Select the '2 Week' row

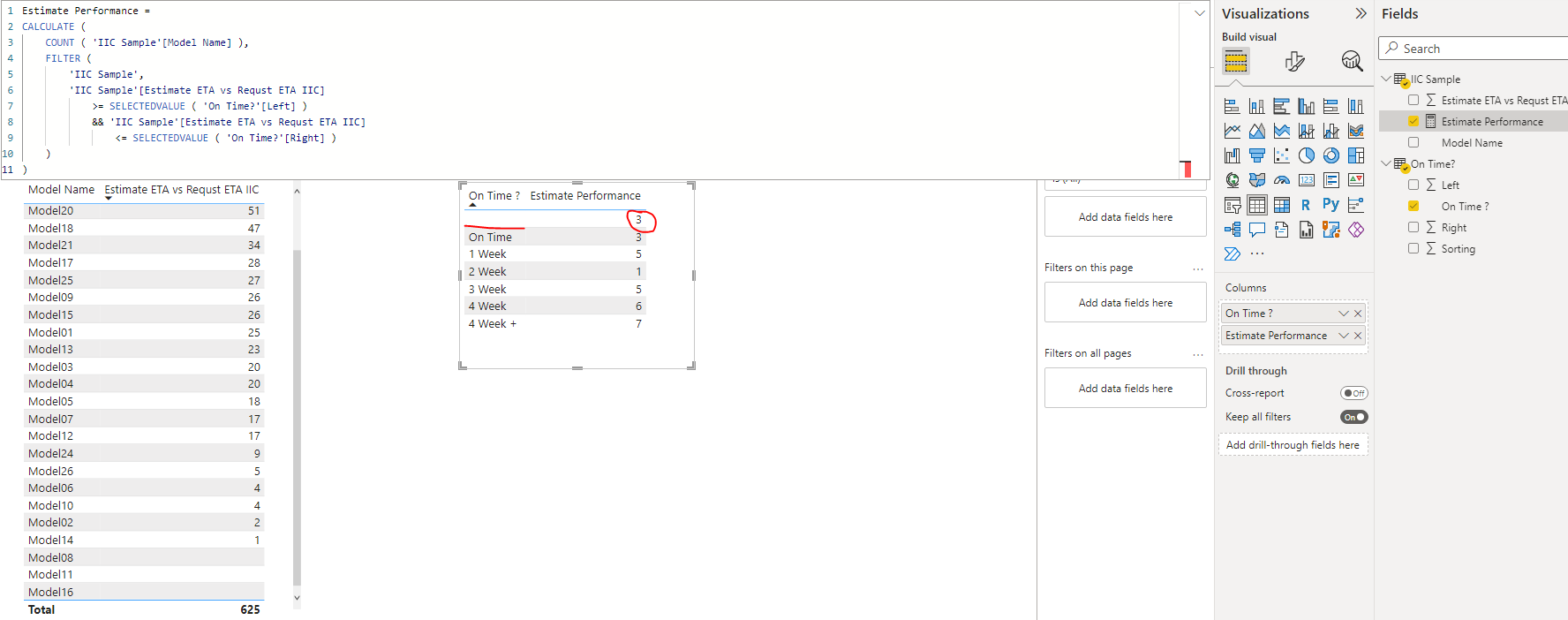tap(555, 272)
